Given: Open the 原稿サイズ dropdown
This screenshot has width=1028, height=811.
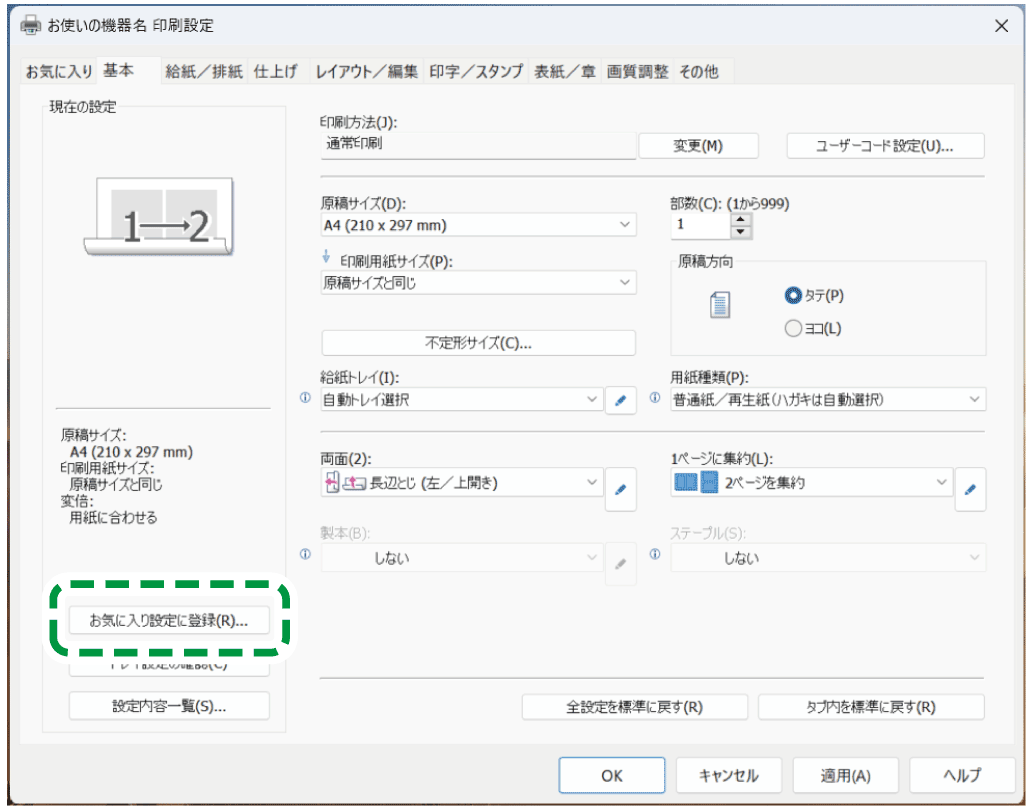Looking at the screenshot, I should coord(478,225).
